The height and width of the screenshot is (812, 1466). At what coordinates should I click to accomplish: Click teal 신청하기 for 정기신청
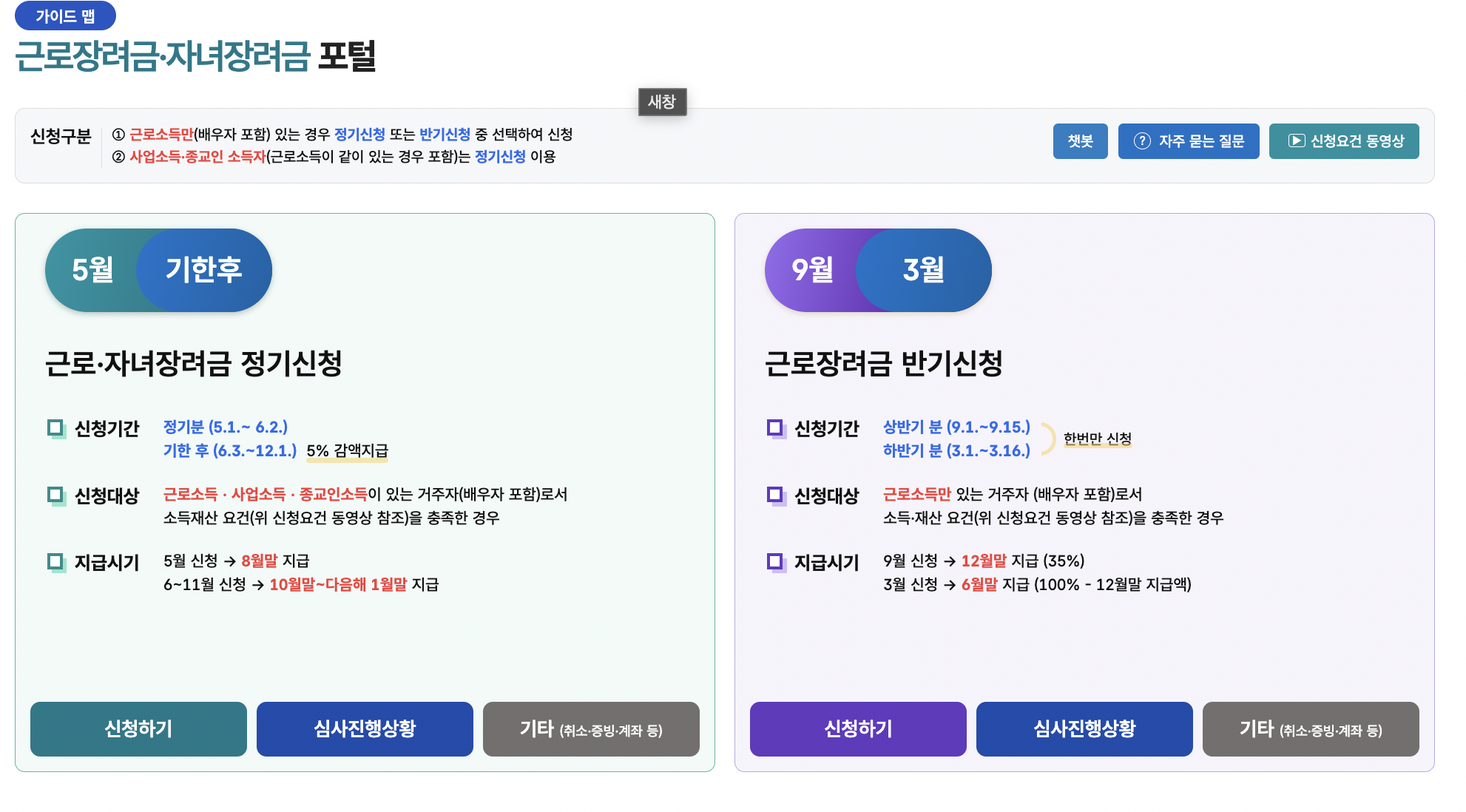(x=138, y=729)
